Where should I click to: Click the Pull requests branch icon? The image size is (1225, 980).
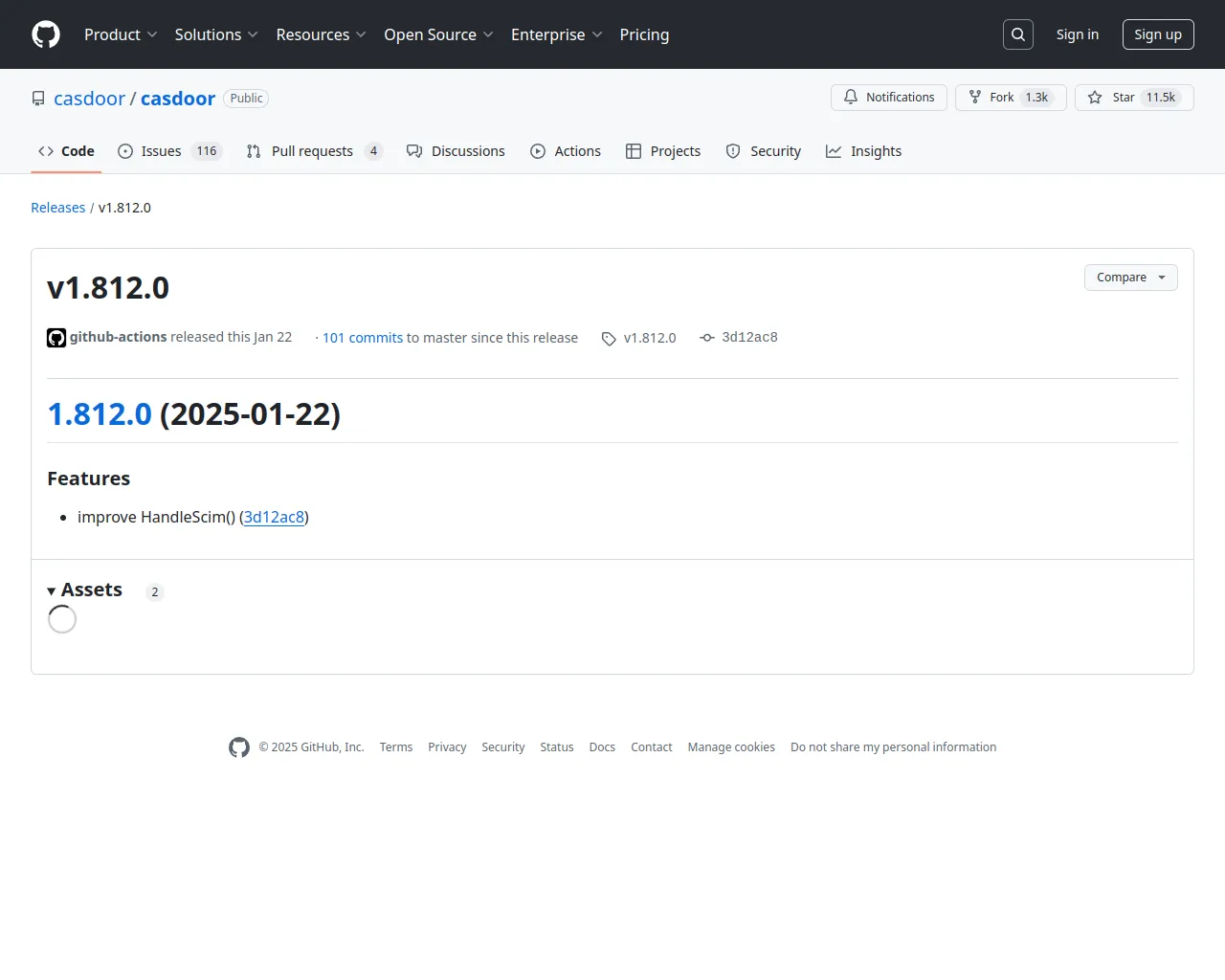click(254, 151)
